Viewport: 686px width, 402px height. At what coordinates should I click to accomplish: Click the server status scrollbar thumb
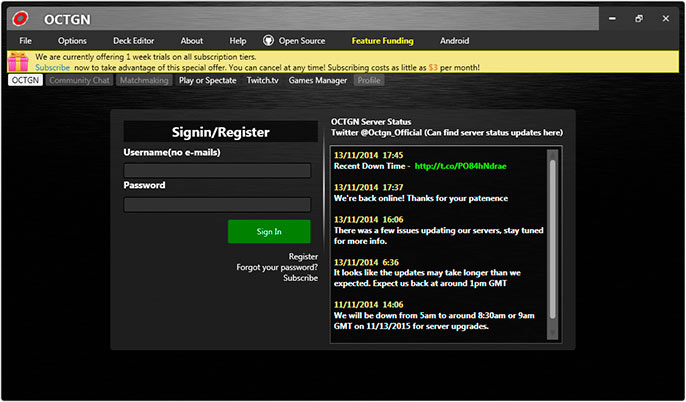pos(553,239)
